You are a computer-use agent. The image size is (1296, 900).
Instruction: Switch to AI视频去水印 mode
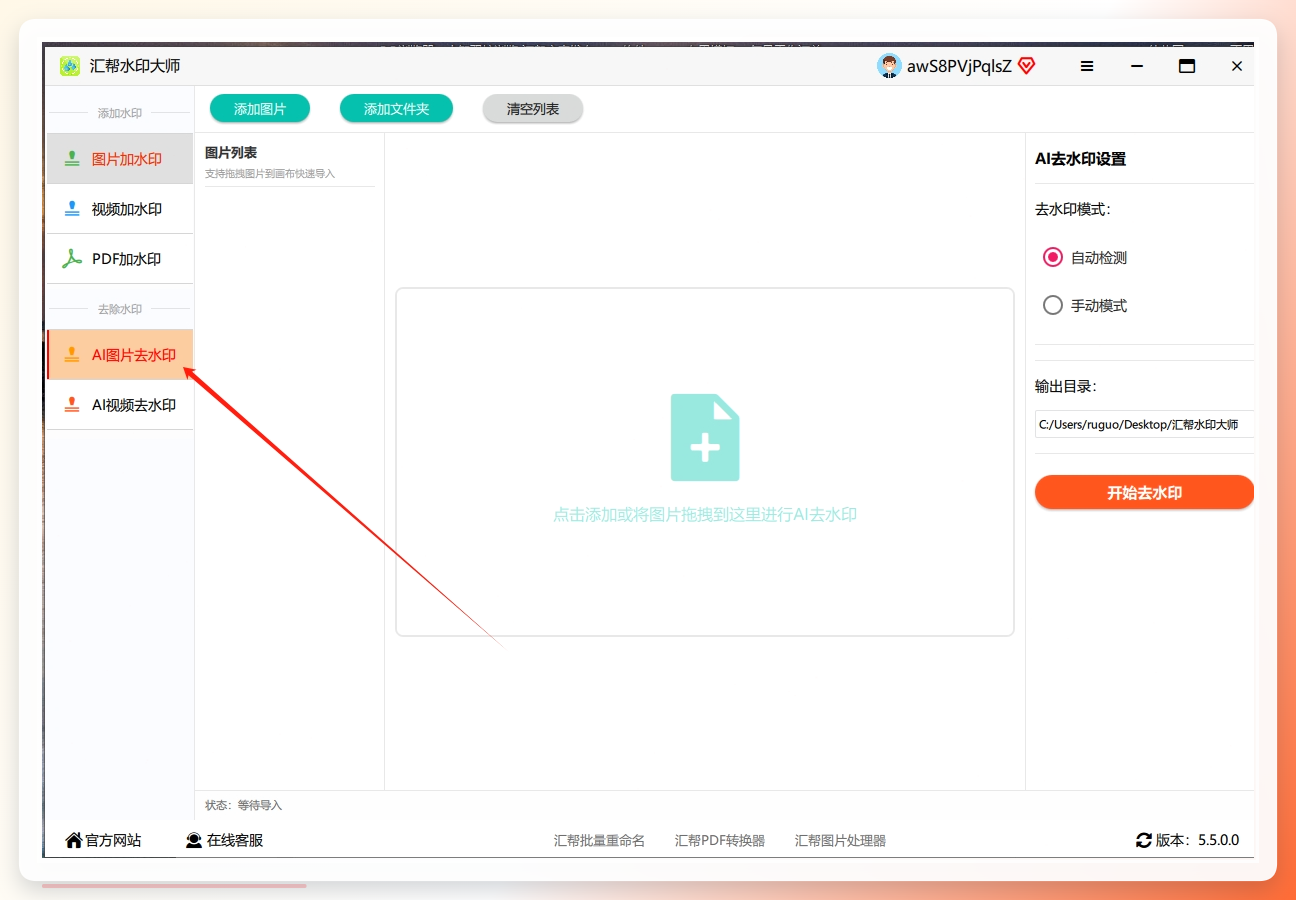120,405
